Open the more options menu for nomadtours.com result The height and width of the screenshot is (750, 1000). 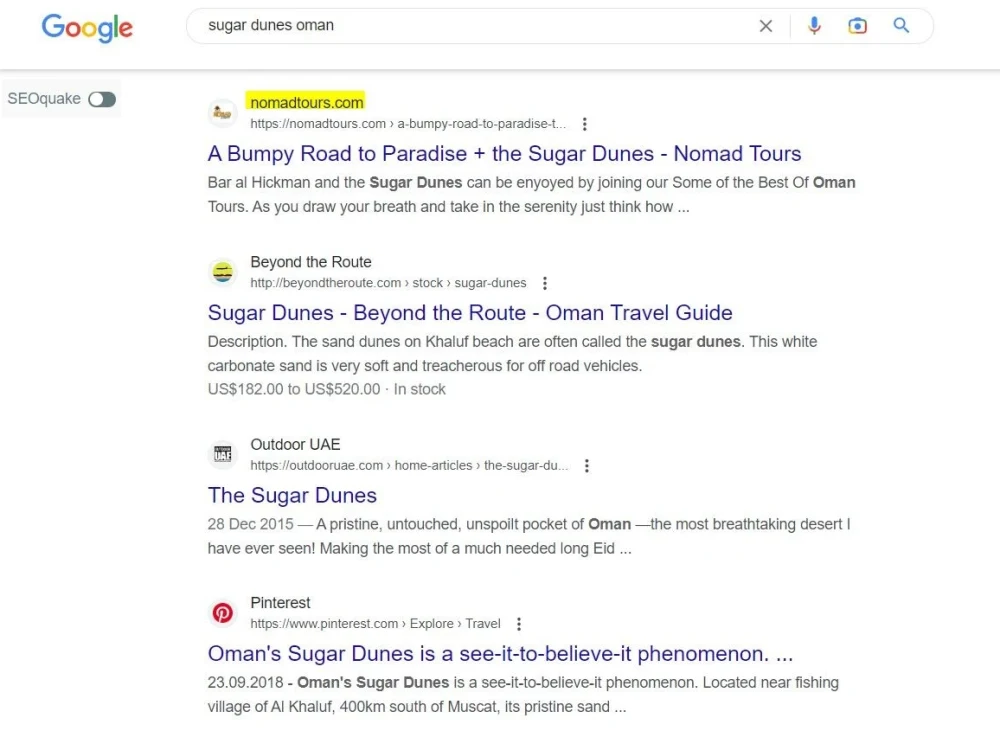point(584,124)
